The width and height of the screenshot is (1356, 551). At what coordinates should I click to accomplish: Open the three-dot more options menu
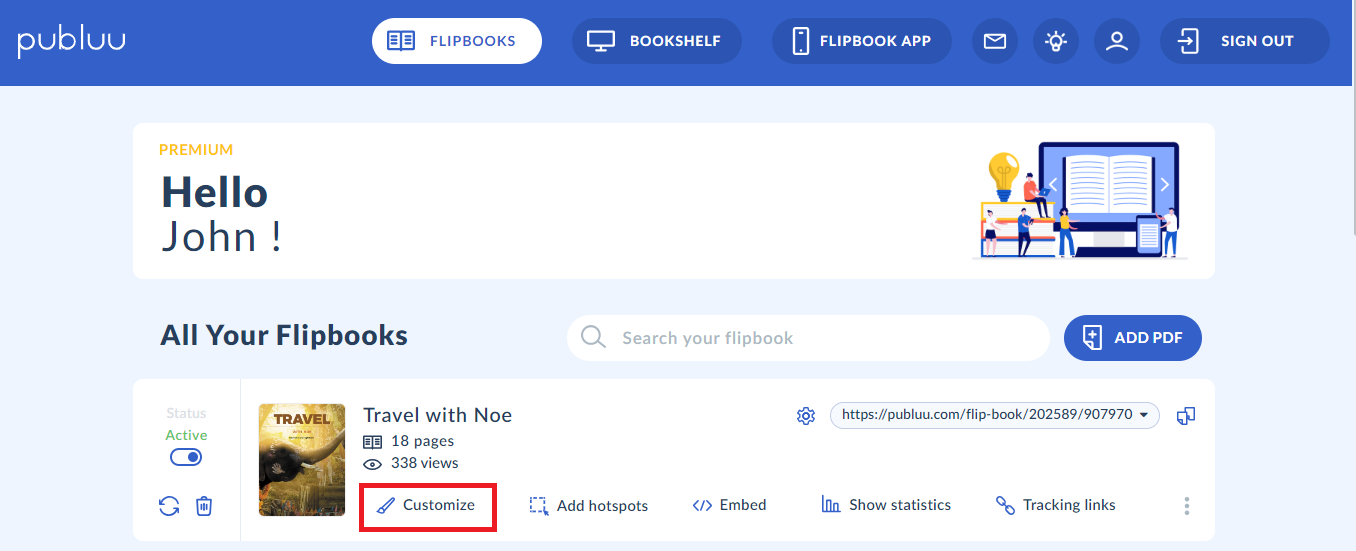[1187, 506]
